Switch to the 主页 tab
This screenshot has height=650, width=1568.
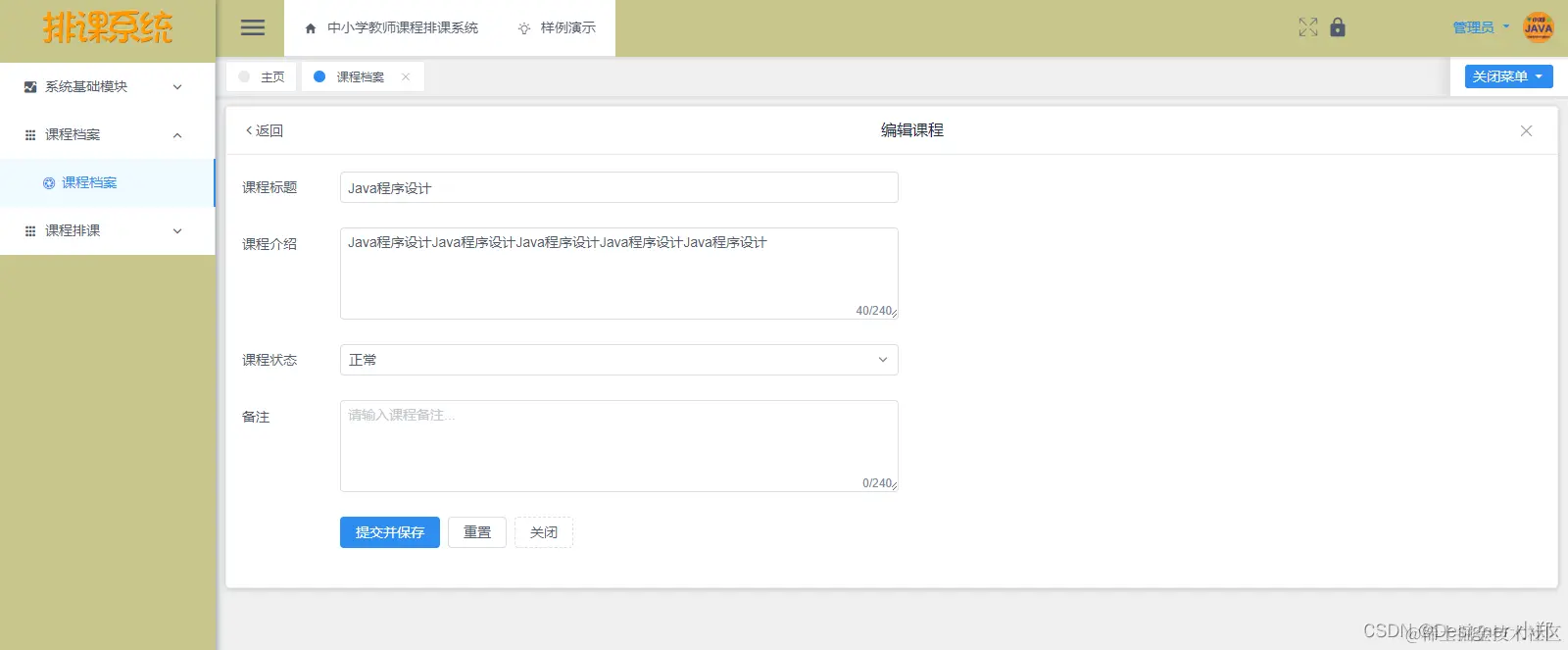pos(262,76)
